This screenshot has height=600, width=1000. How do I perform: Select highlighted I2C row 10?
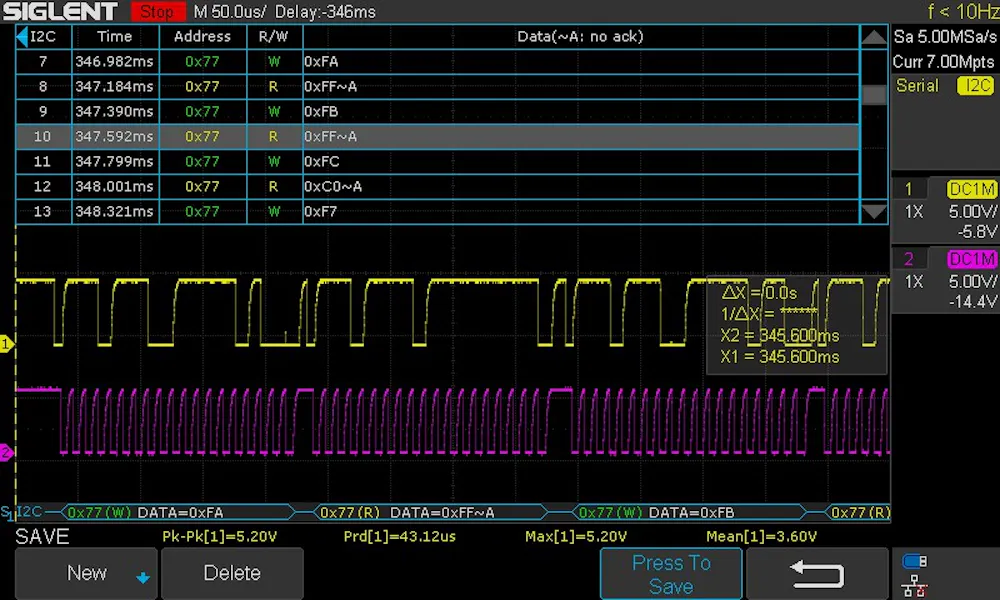pos(438,136)
